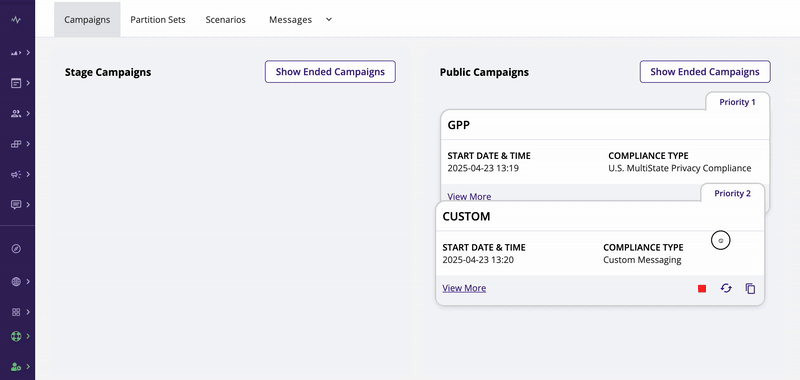Click the four-square grid sidebar icon
Screen dimensions: 800x380
(16, 312)
